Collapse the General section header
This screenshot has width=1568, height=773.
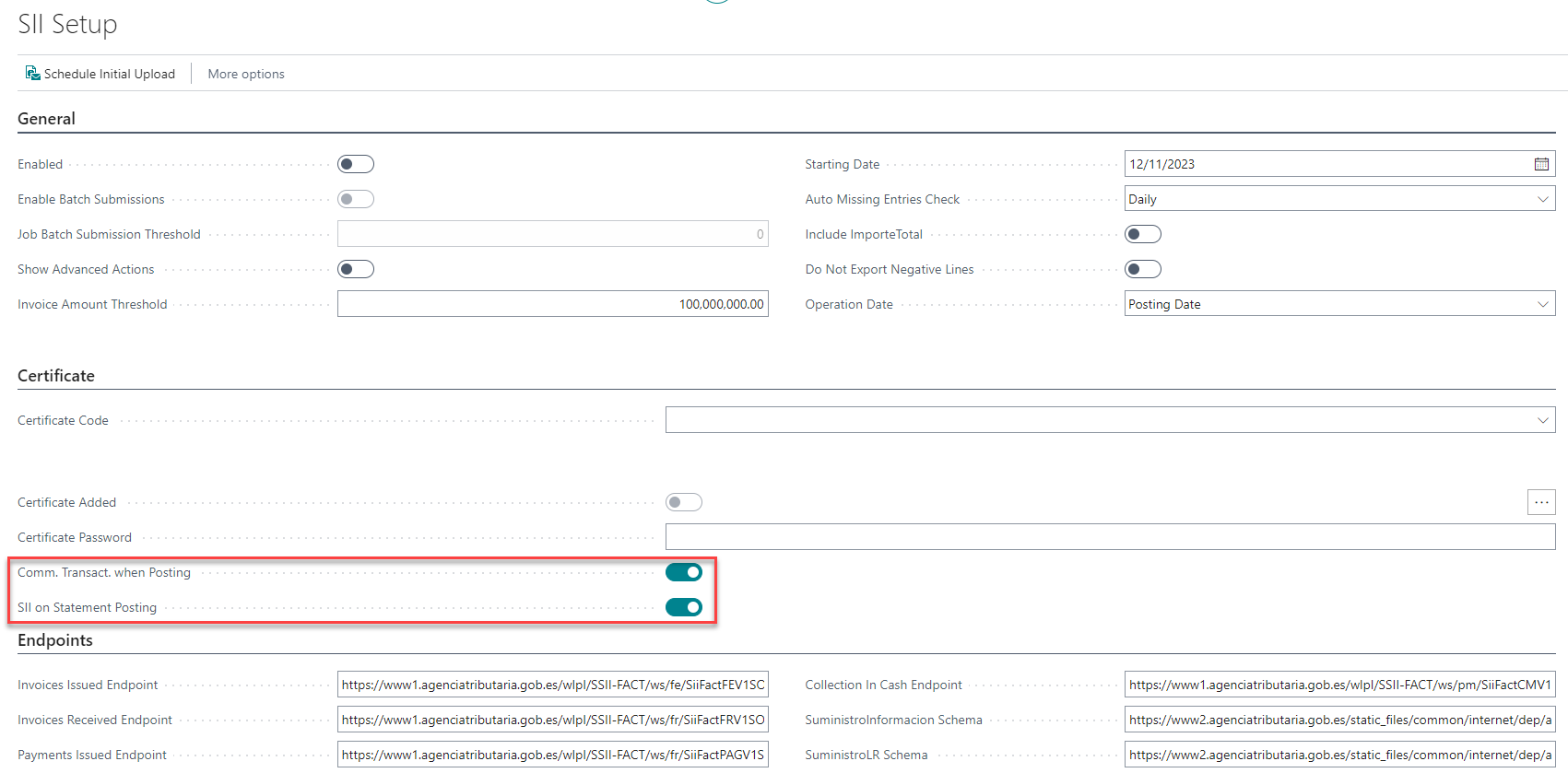(x=47, y=119)
